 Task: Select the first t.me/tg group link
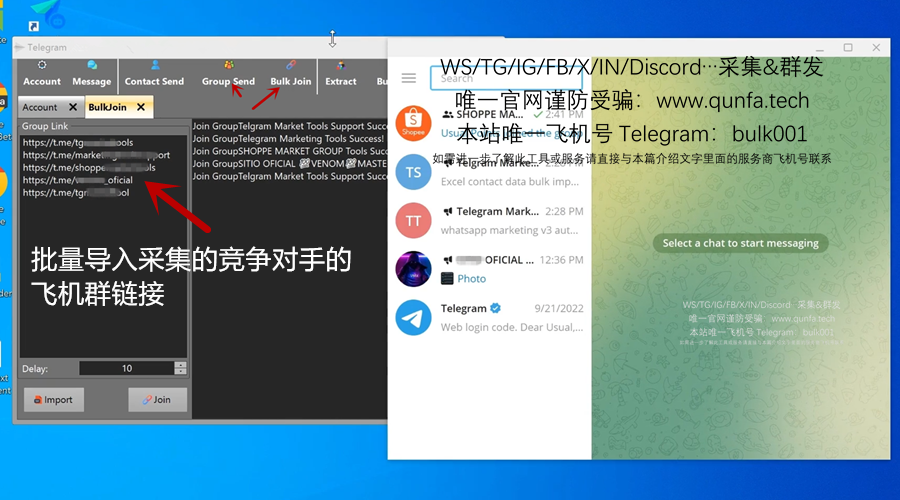point(78,142)
